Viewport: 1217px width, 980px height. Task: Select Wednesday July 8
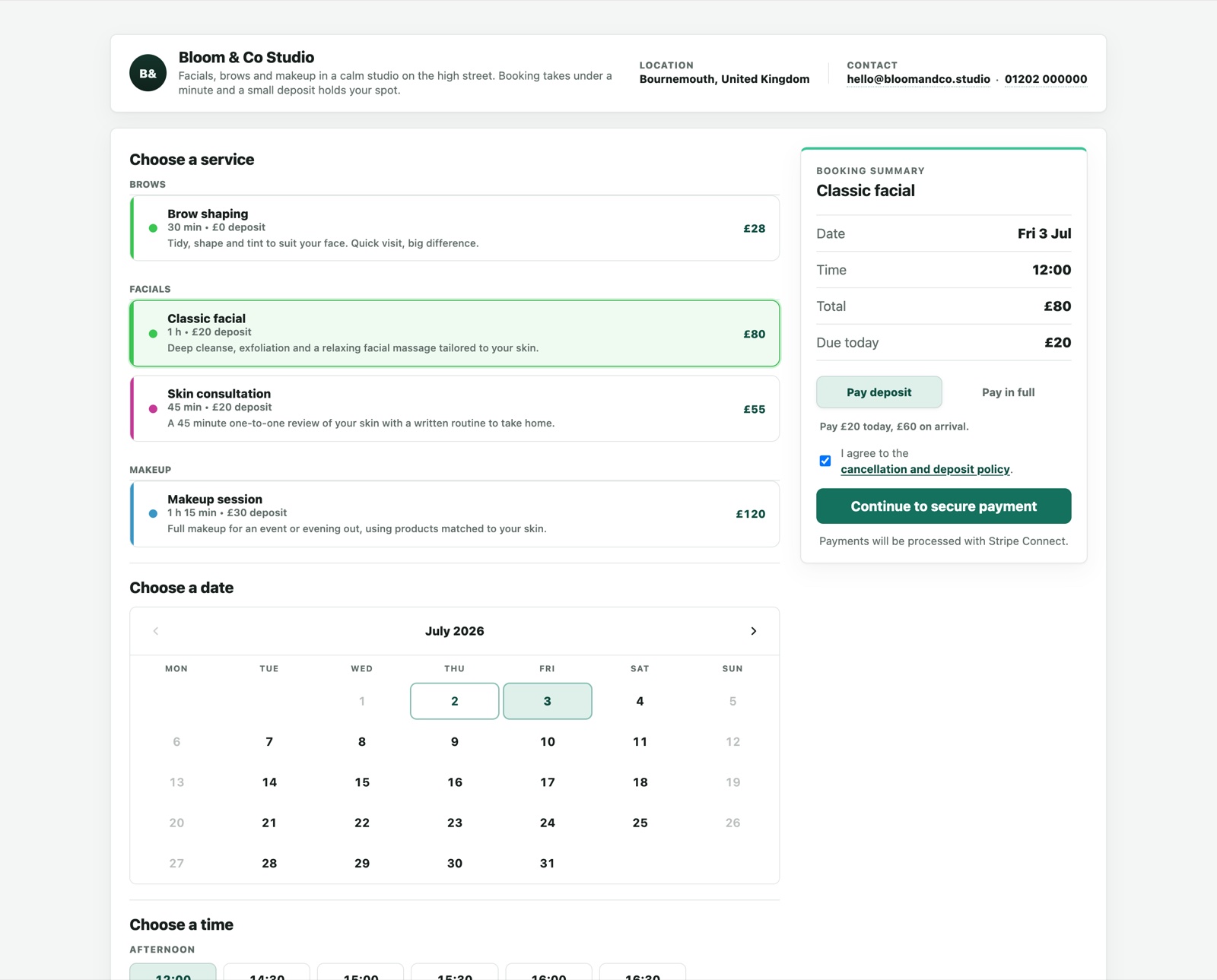tap(362, 741)
